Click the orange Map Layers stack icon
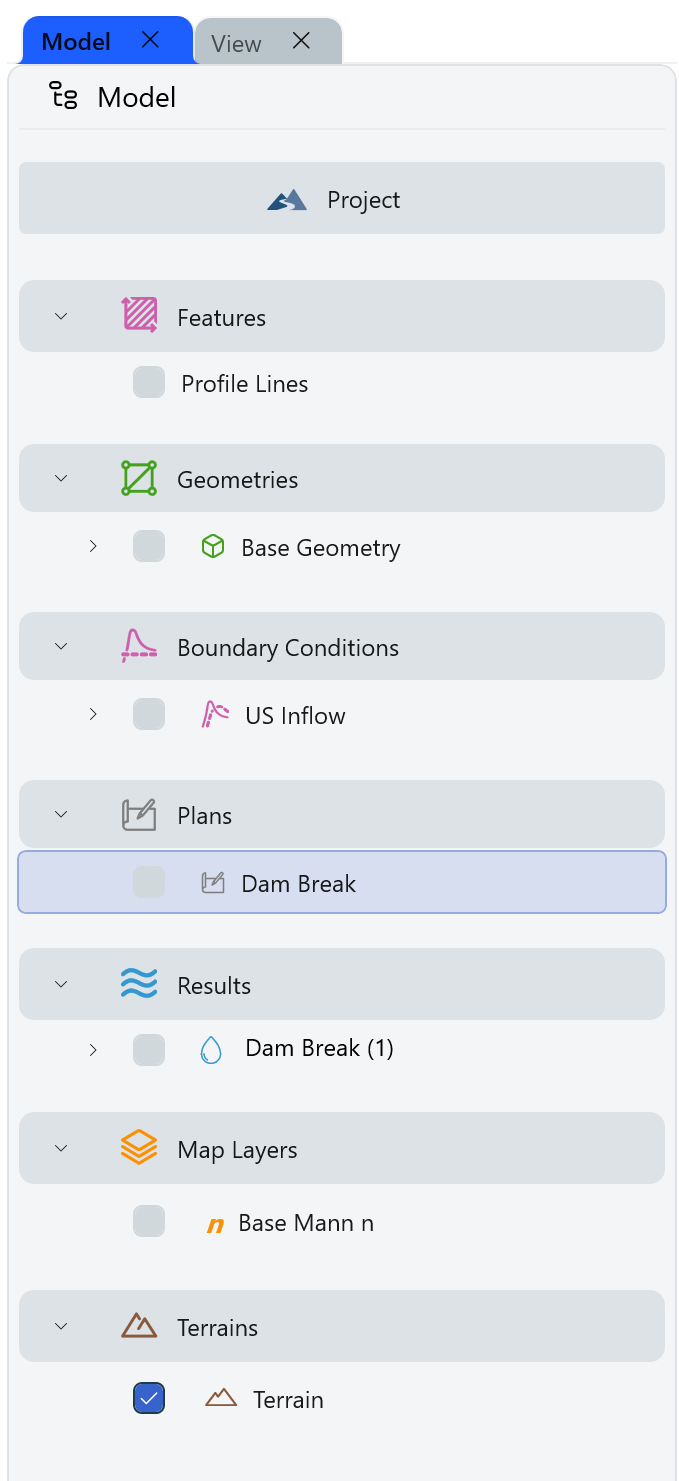The width and height of the screenshot is (679, 1481). click(x=139, y=1148)
